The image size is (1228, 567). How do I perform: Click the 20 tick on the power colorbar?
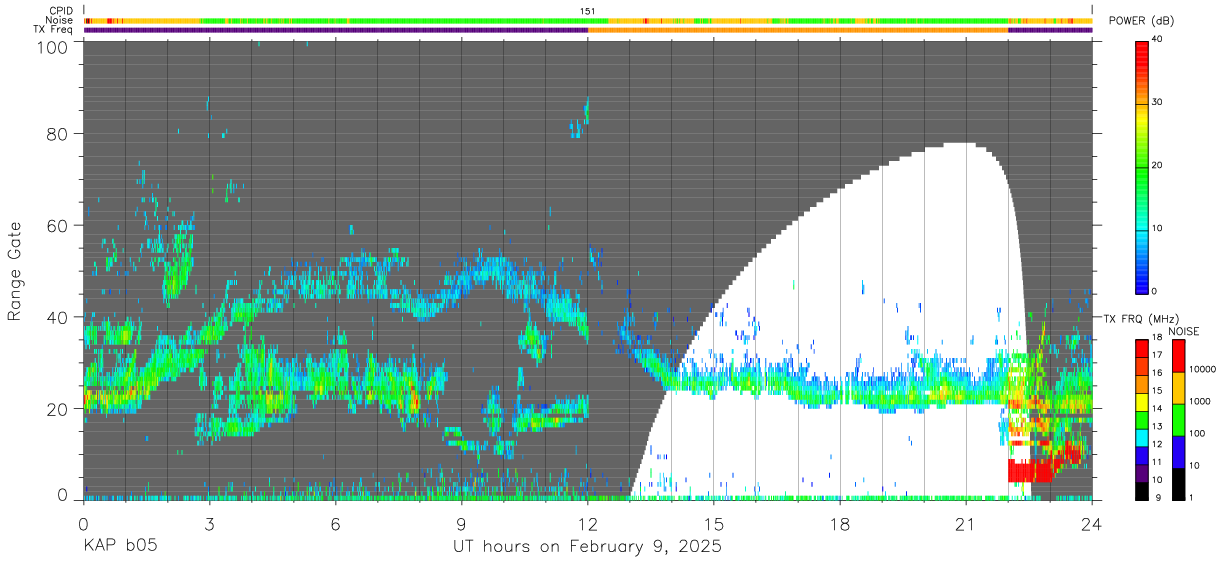click(x=1157, y=165)
